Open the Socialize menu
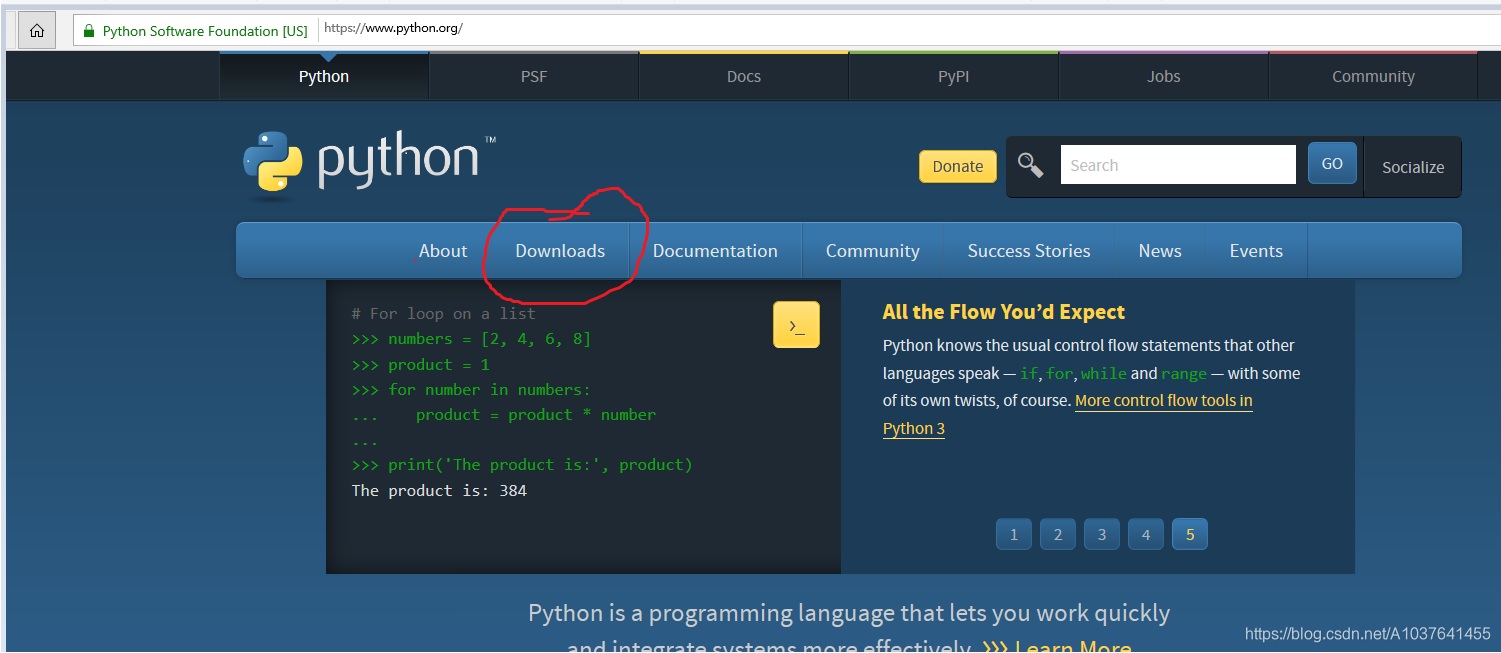Screen dimensions: 1501x653 (1413, 167)
